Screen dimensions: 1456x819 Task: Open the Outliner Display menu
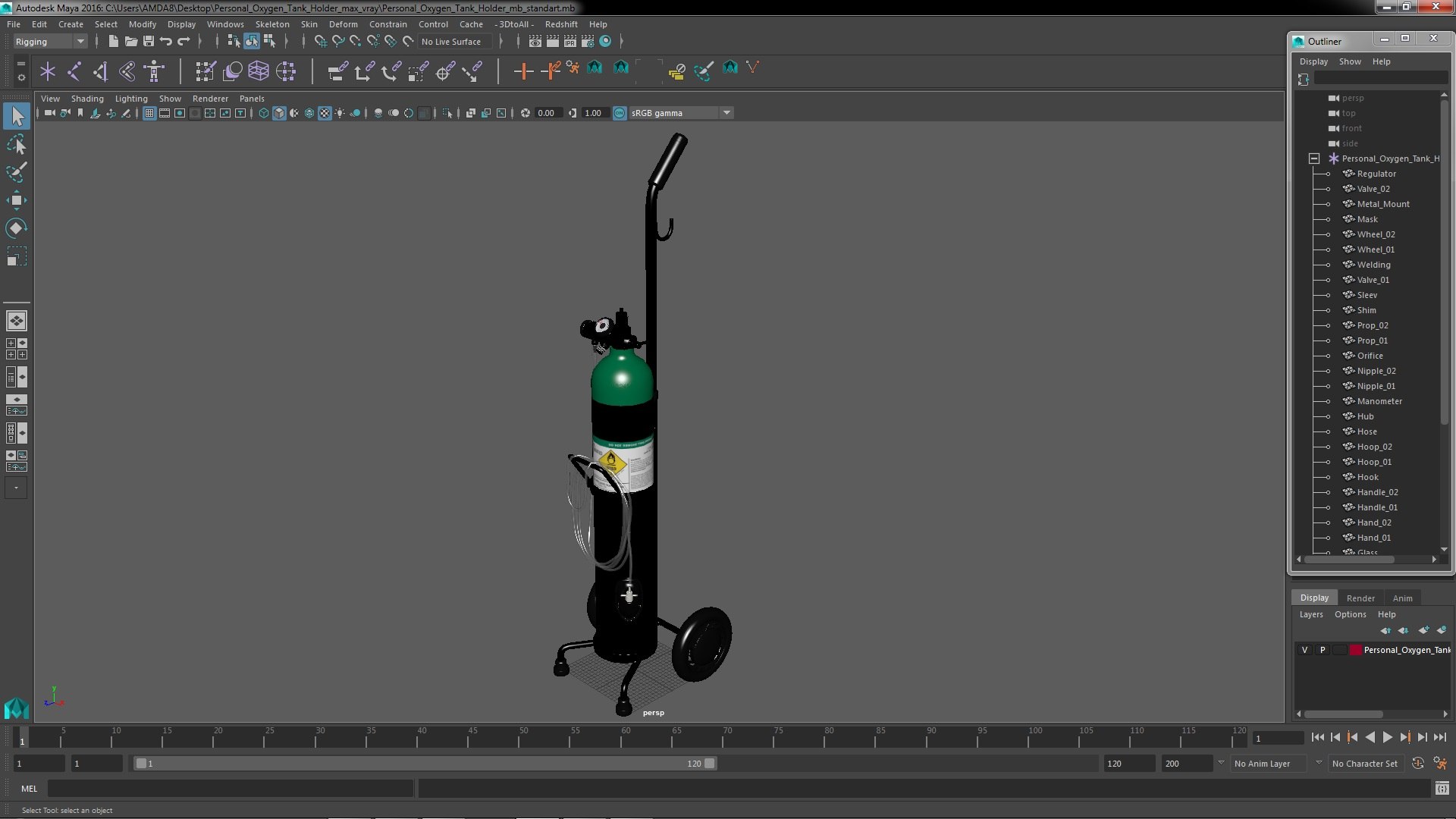[1313, 61]
